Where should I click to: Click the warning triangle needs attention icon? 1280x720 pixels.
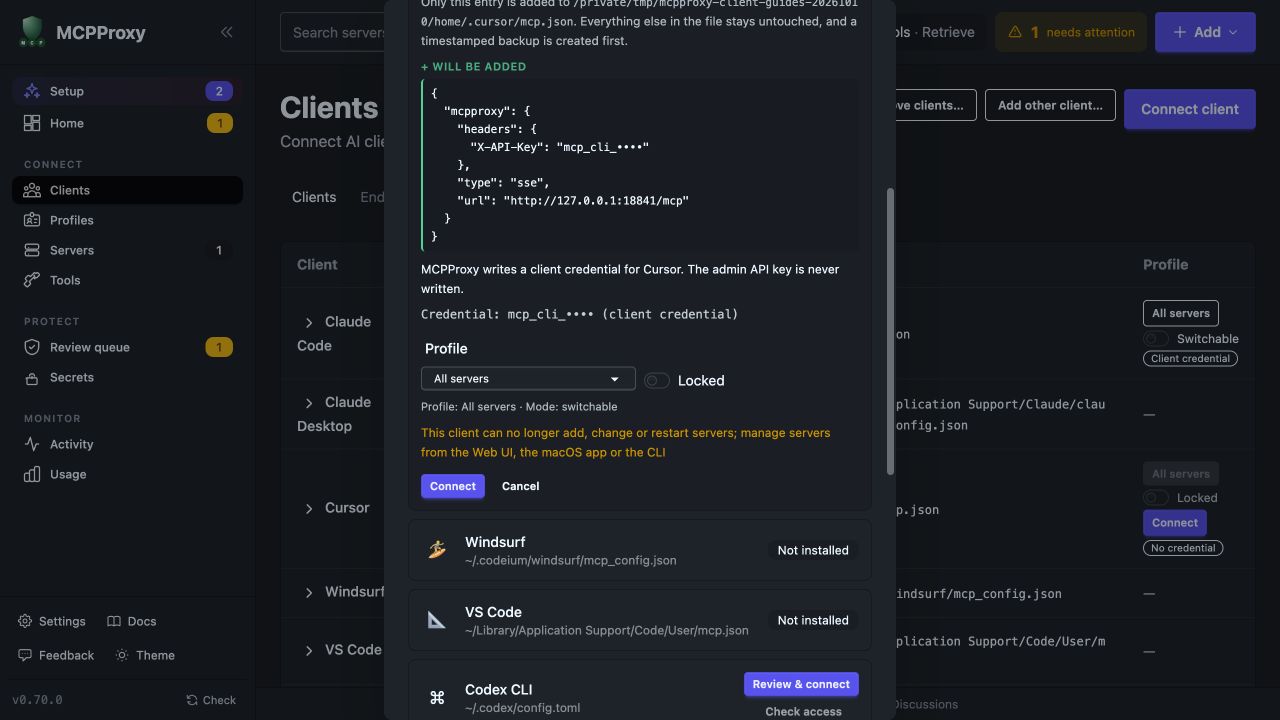pos(1015,32)
